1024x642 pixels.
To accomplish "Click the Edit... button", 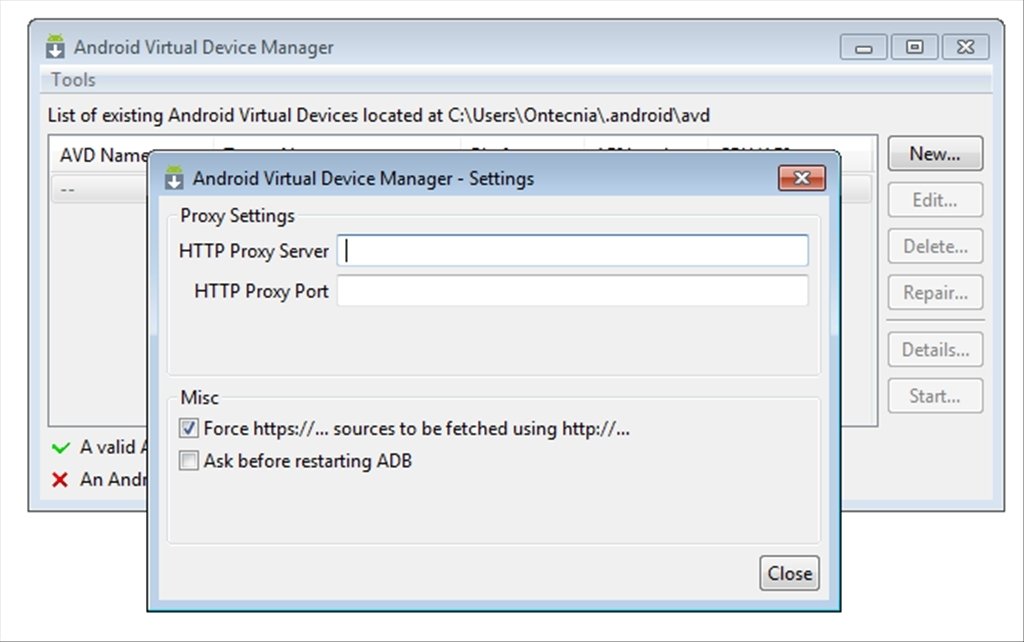I will 935,200.
